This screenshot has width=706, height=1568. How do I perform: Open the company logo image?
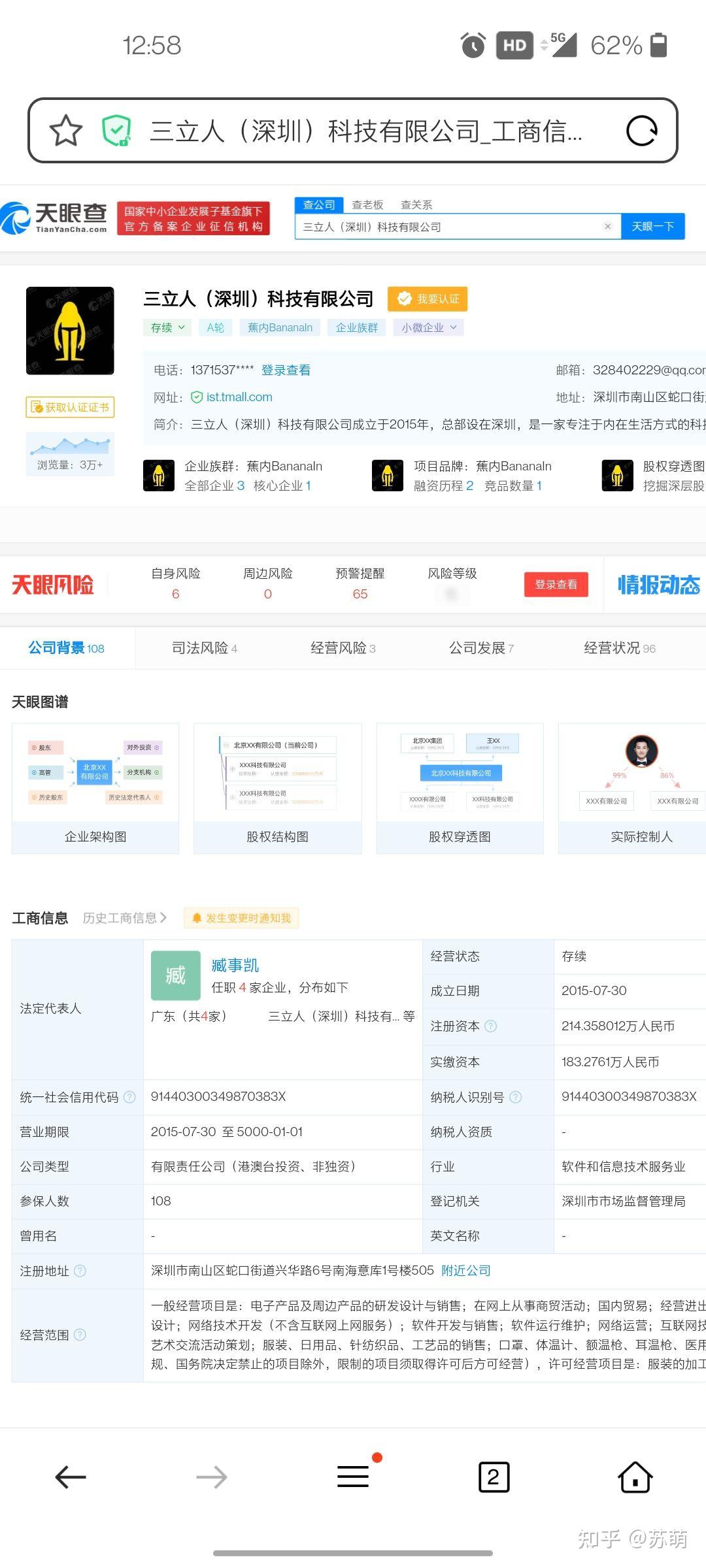click(x=70, y=331)
